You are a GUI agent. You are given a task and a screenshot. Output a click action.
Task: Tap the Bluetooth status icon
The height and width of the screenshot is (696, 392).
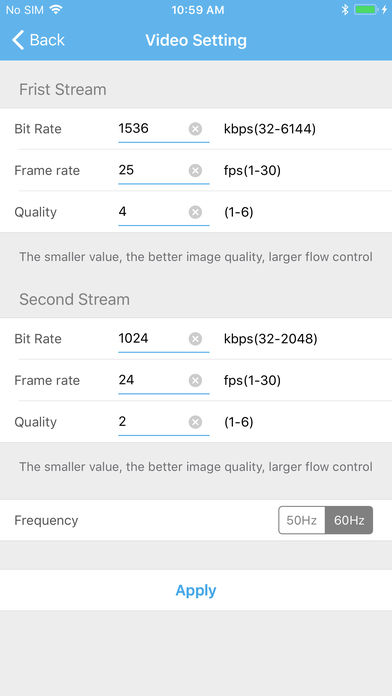point(344,10)
